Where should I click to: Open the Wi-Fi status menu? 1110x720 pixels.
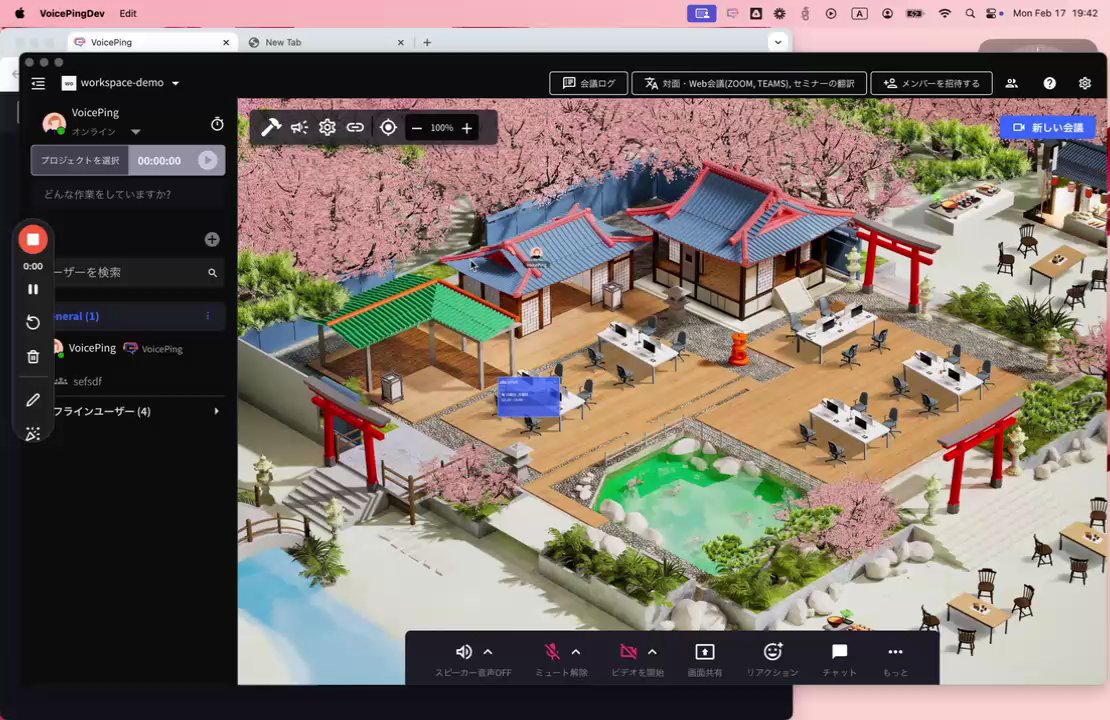coord(944,13)
